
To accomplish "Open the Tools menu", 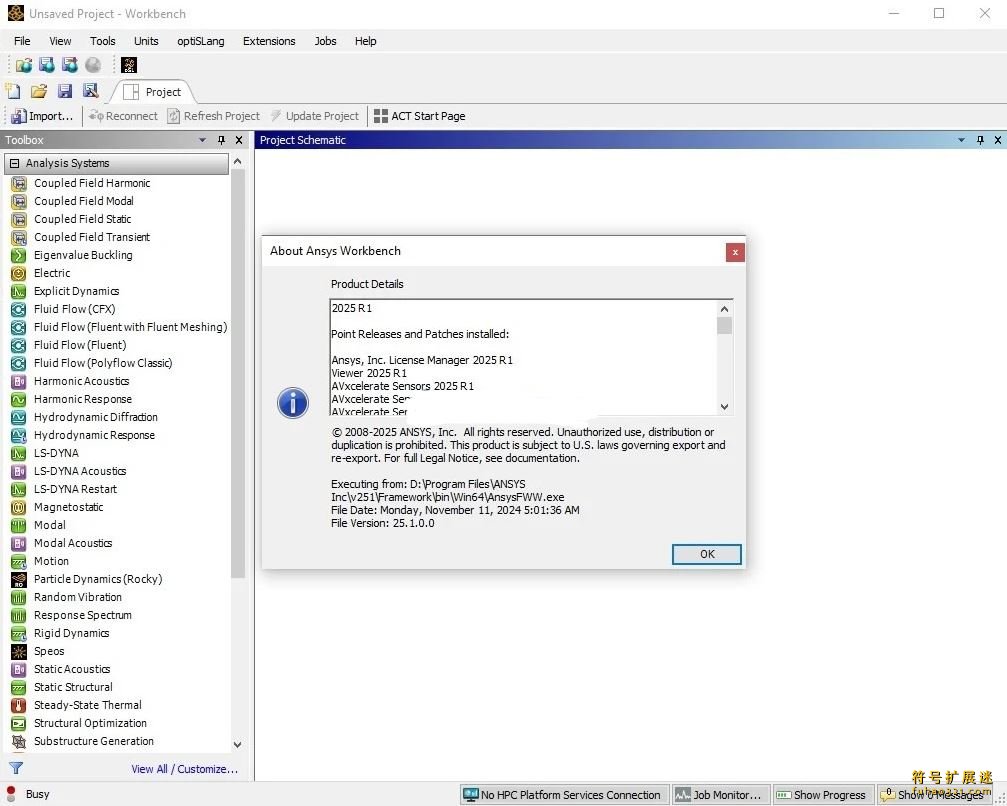I will 103,41.
